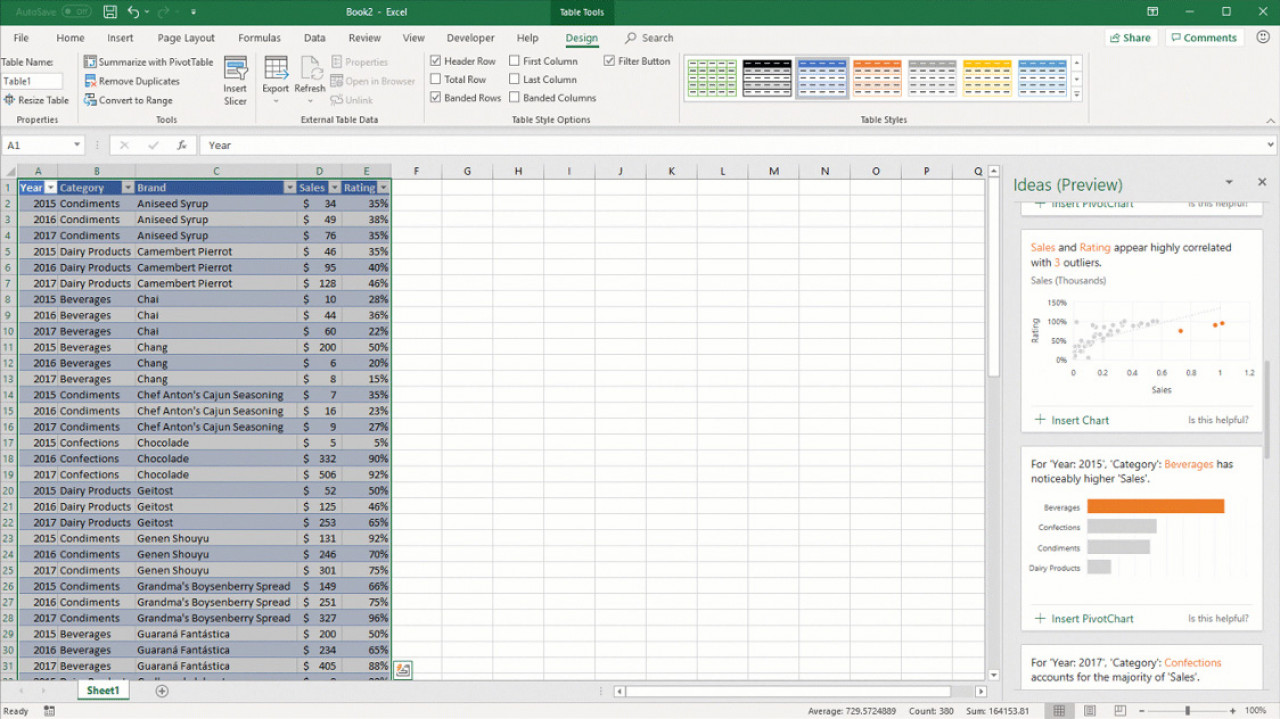
Task: Enable the Total Row checkbox
Action: coord(436,79)
